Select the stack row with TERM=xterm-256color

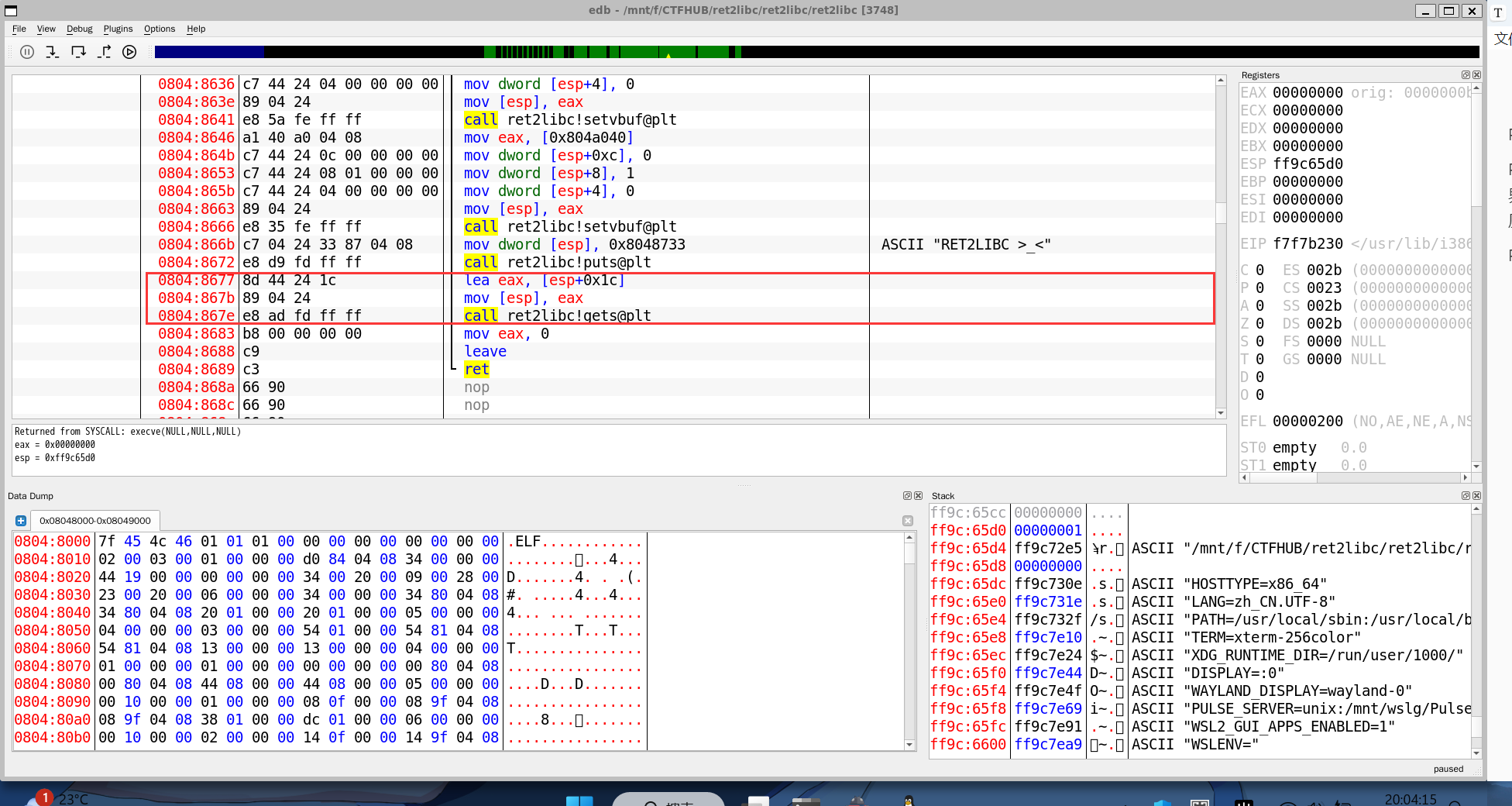click(x=1201, y=637)
